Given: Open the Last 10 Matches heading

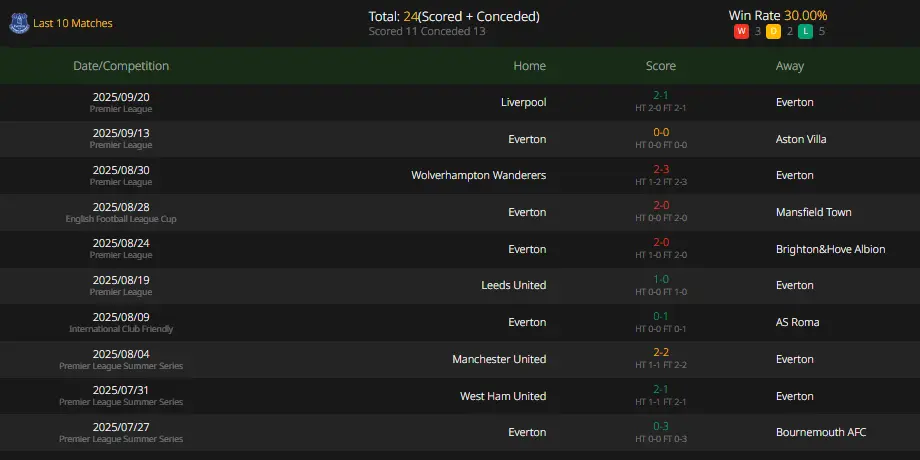Looking at the screenshot, I should (73, 23).
